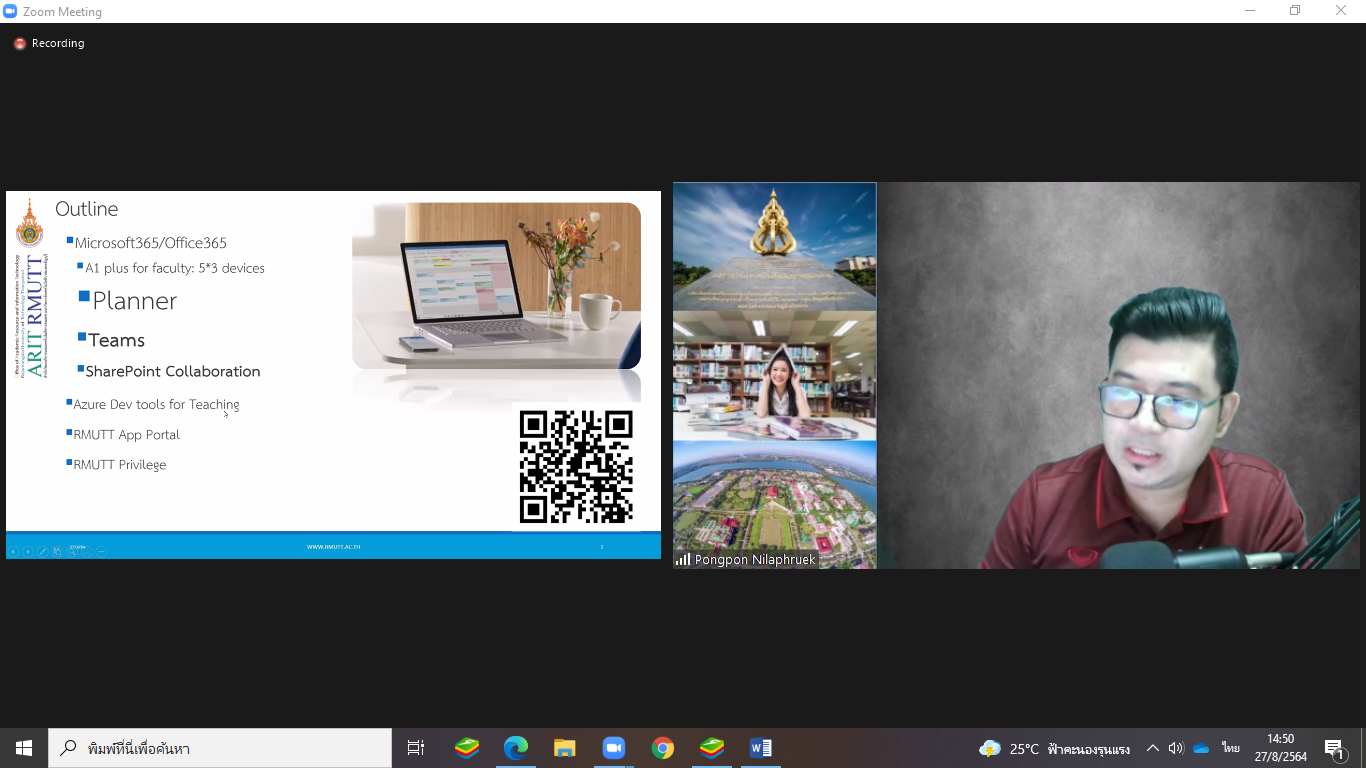
Task: Open the 14:50 clock and date
Action: tap(1281, 748)
